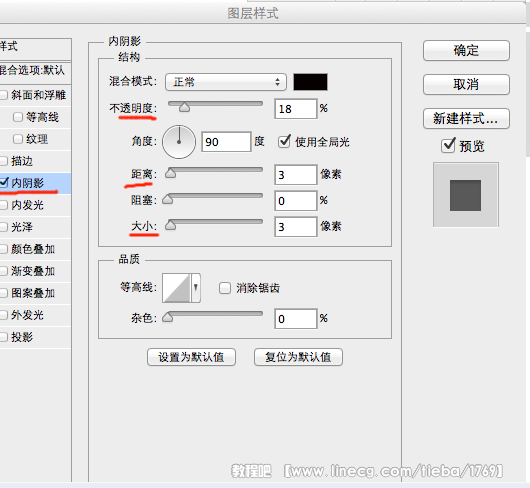Enable 图案叠加 style checkbox

[x=3, y=293]
